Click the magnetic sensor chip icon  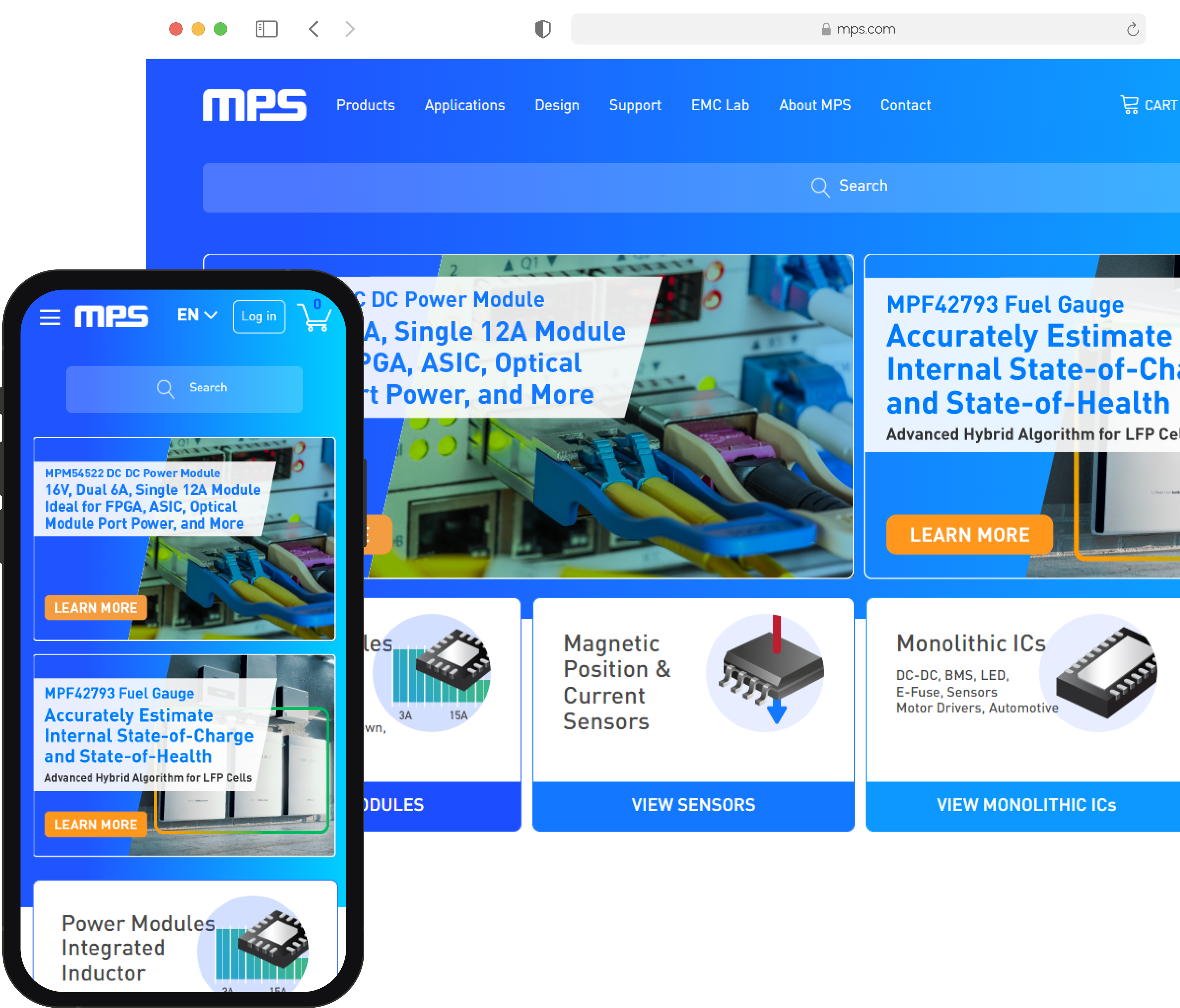point(765,673)
